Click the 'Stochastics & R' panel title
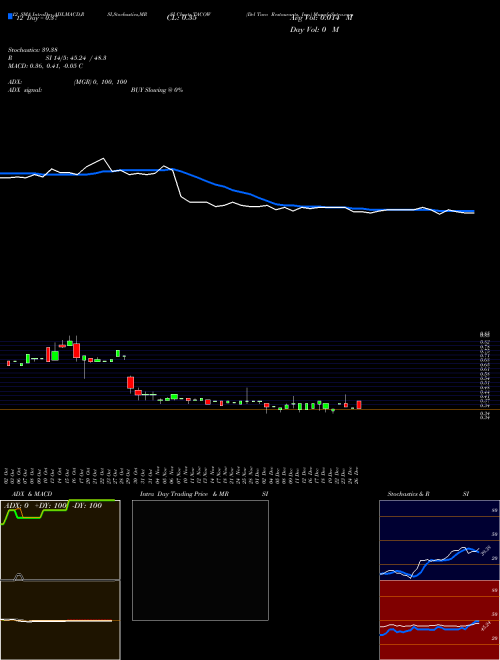500x660 pixels. [x=408, y=494]
